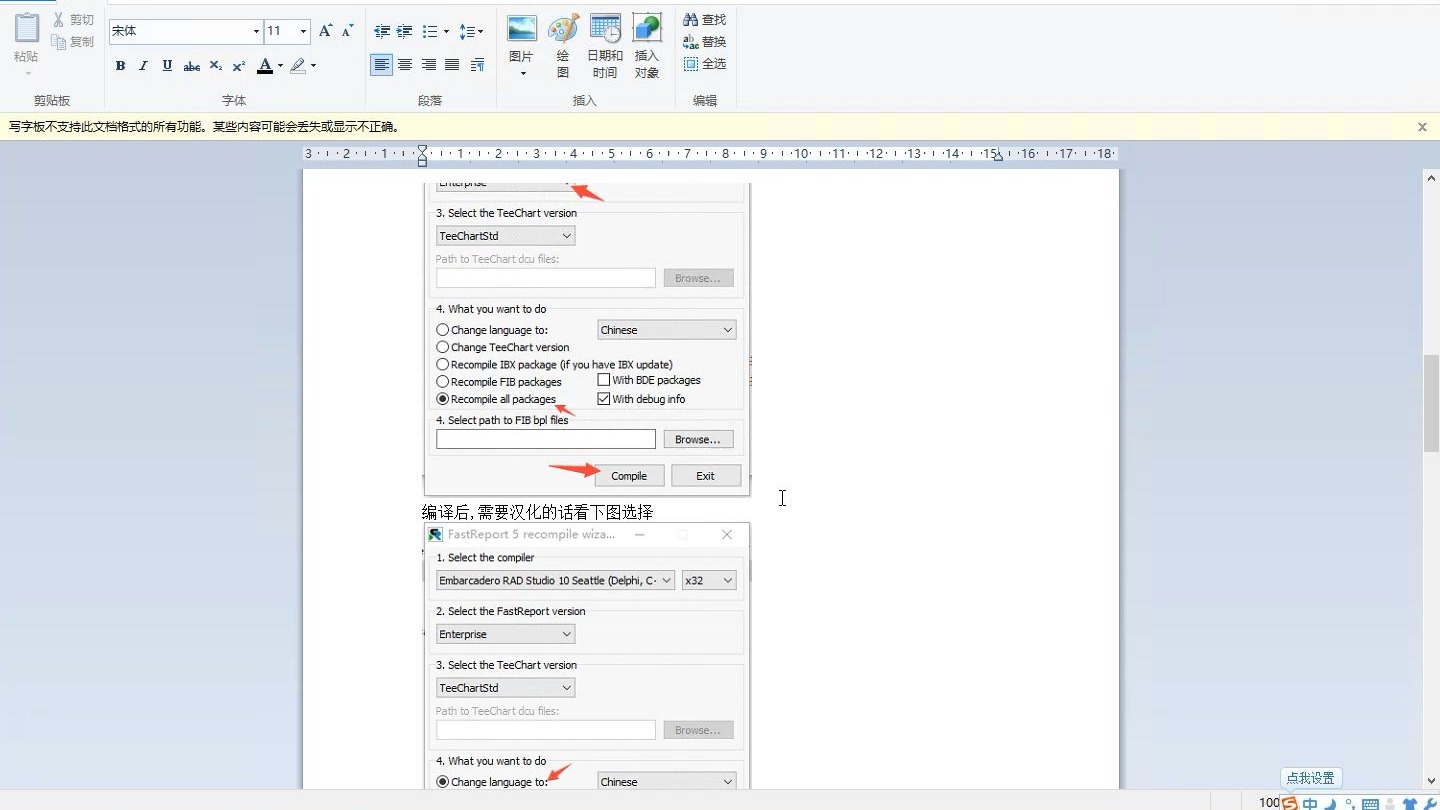Decrease paragraph indent
Image resolution: width=1440 pixels, height=810 pixels.
[381, 32]
